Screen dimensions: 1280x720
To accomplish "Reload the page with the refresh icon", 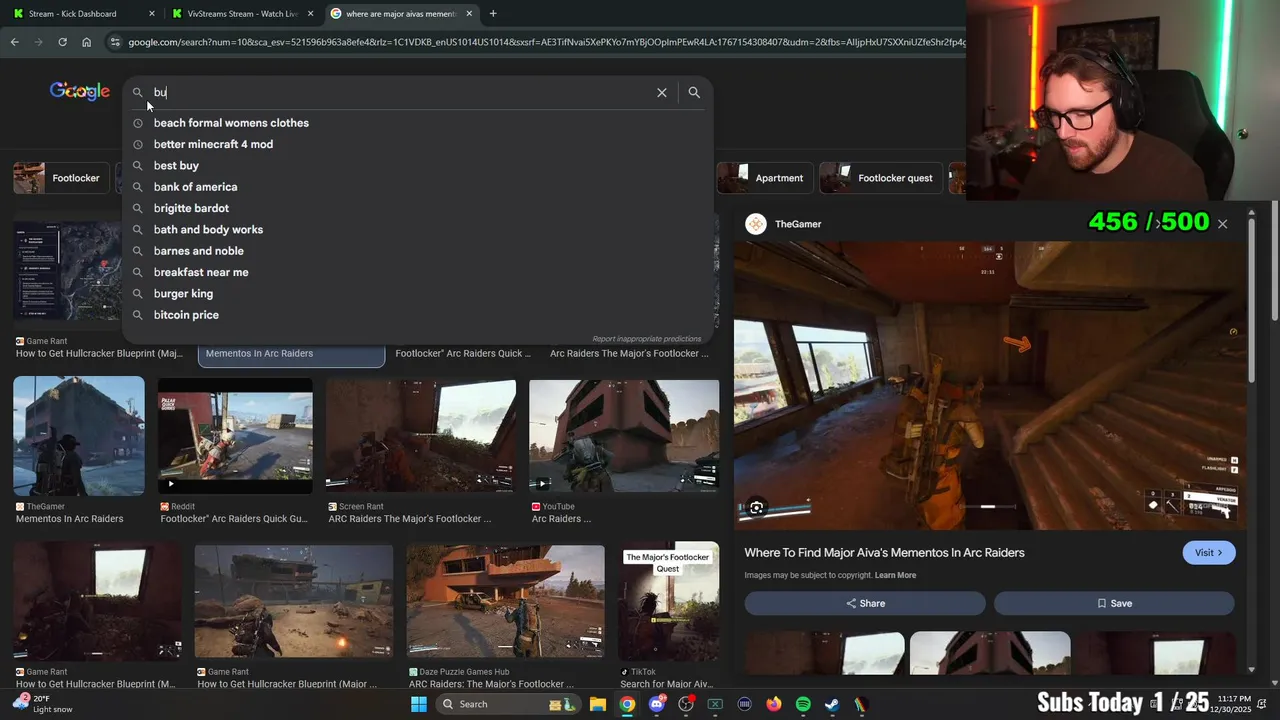I will point(62,42).
